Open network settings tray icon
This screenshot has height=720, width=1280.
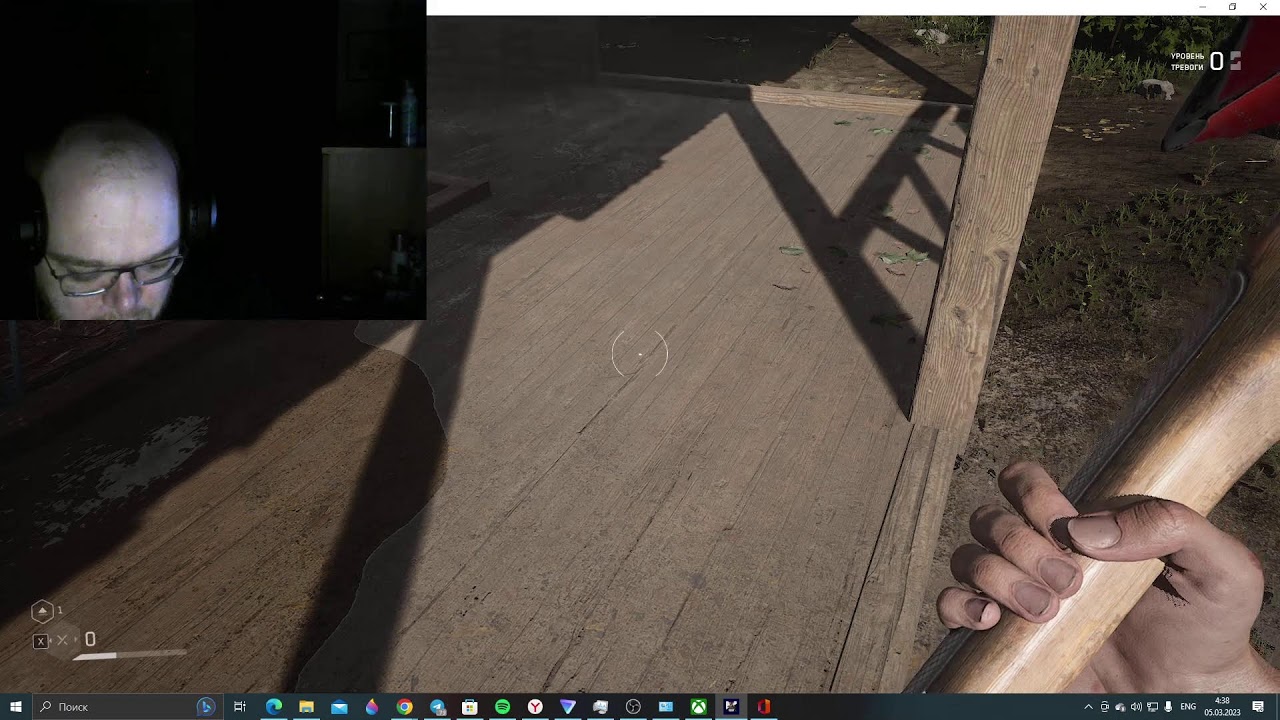tap(1152, 707)
